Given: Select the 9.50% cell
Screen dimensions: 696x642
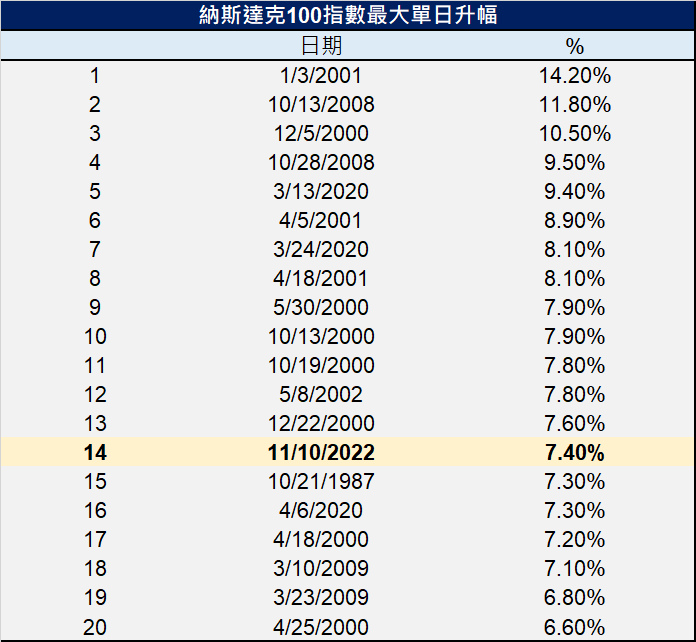Looking at the screenshot, I should pos(575,162).
